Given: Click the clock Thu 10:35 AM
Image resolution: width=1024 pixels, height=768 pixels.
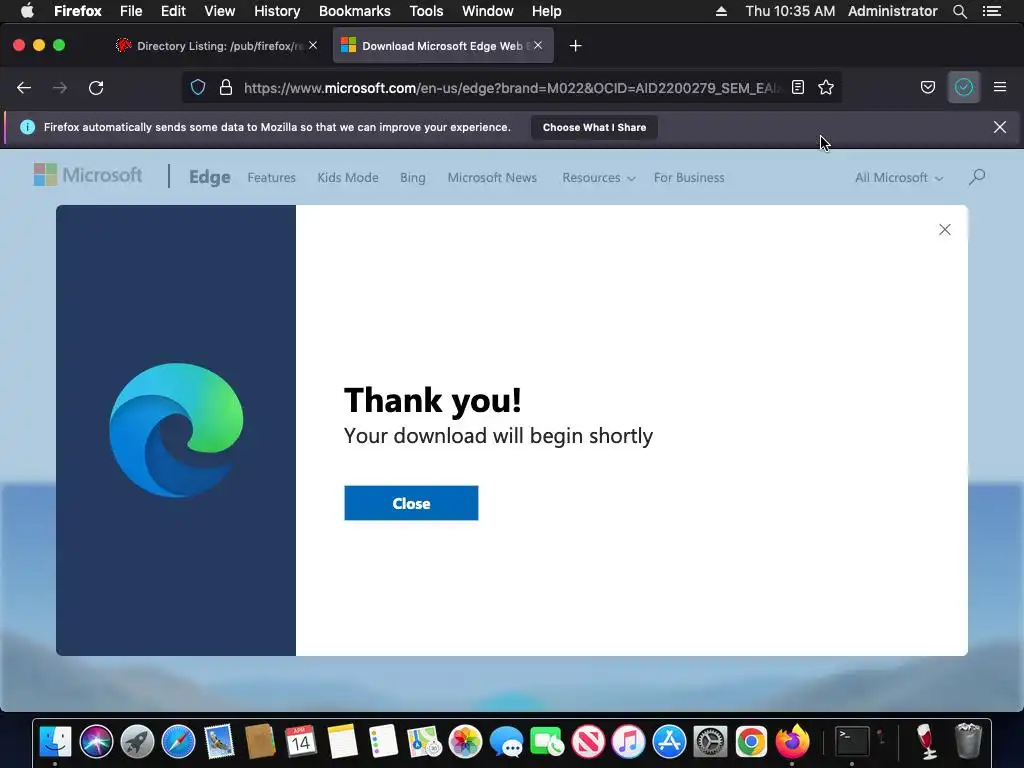Looking at the screenshot, I should click(790, 11).
